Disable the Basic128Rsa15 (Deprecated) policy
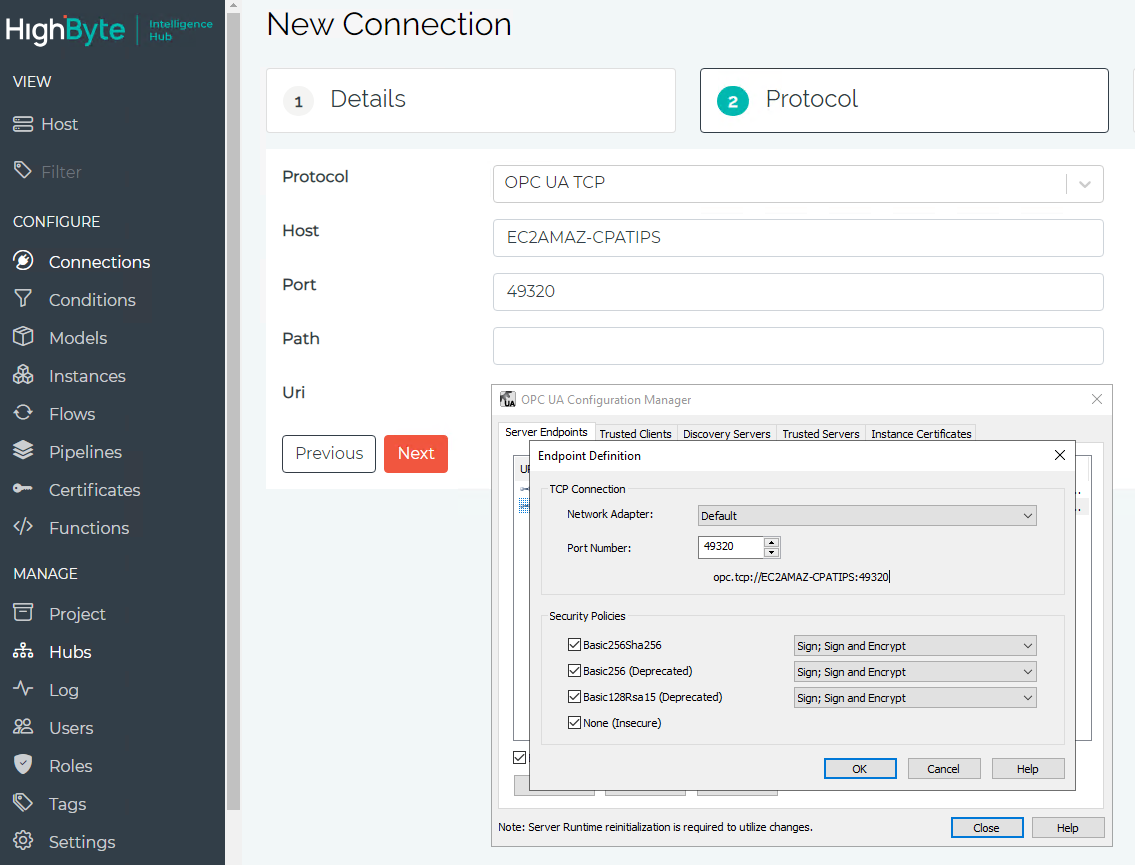The image size is (1135, 865). (x=574, y=696)
